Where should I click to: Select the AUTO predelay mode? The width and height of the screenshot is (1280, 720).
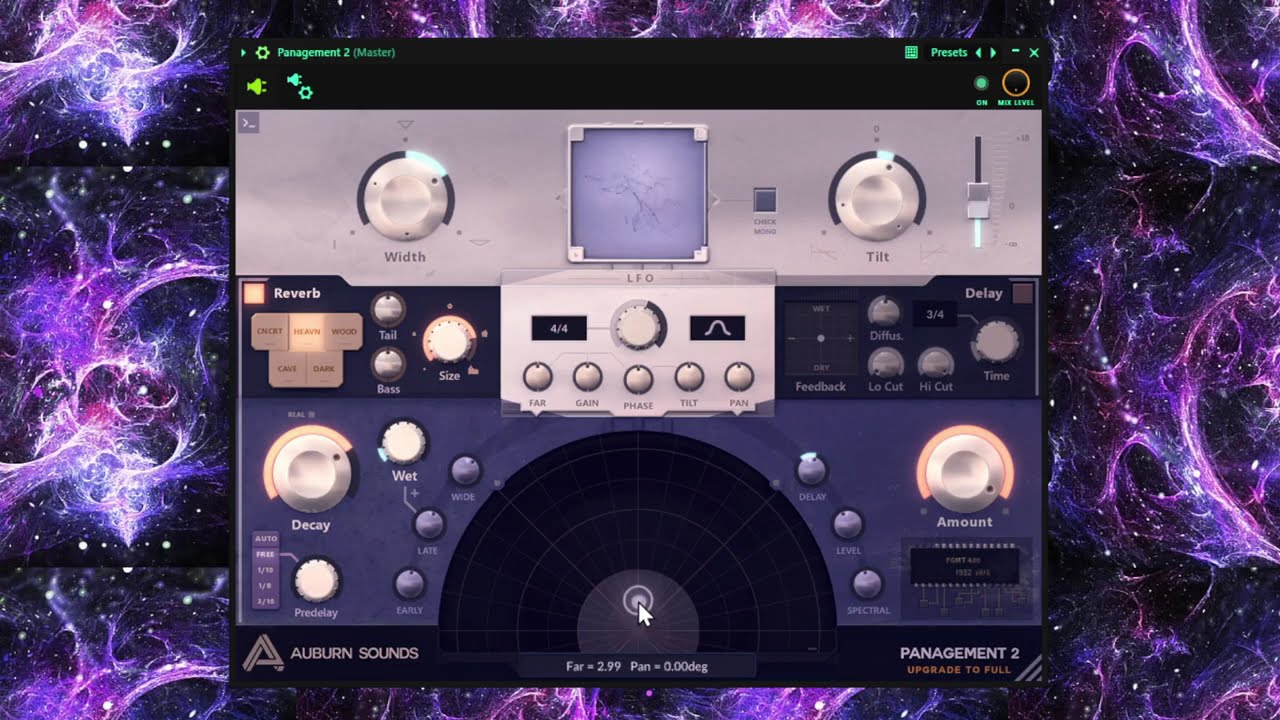266,538
